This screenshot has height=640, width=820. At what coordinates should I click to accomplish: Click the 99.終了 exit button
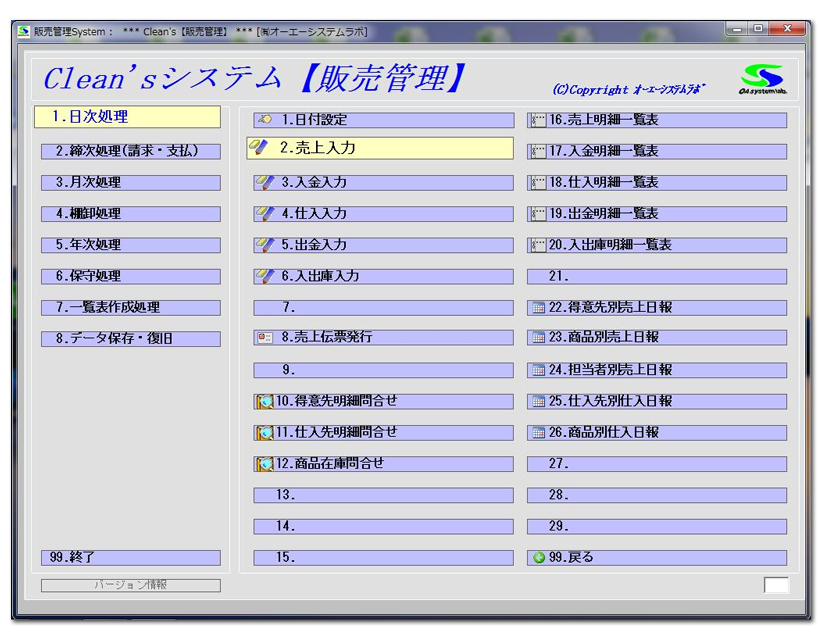point(131,558)
